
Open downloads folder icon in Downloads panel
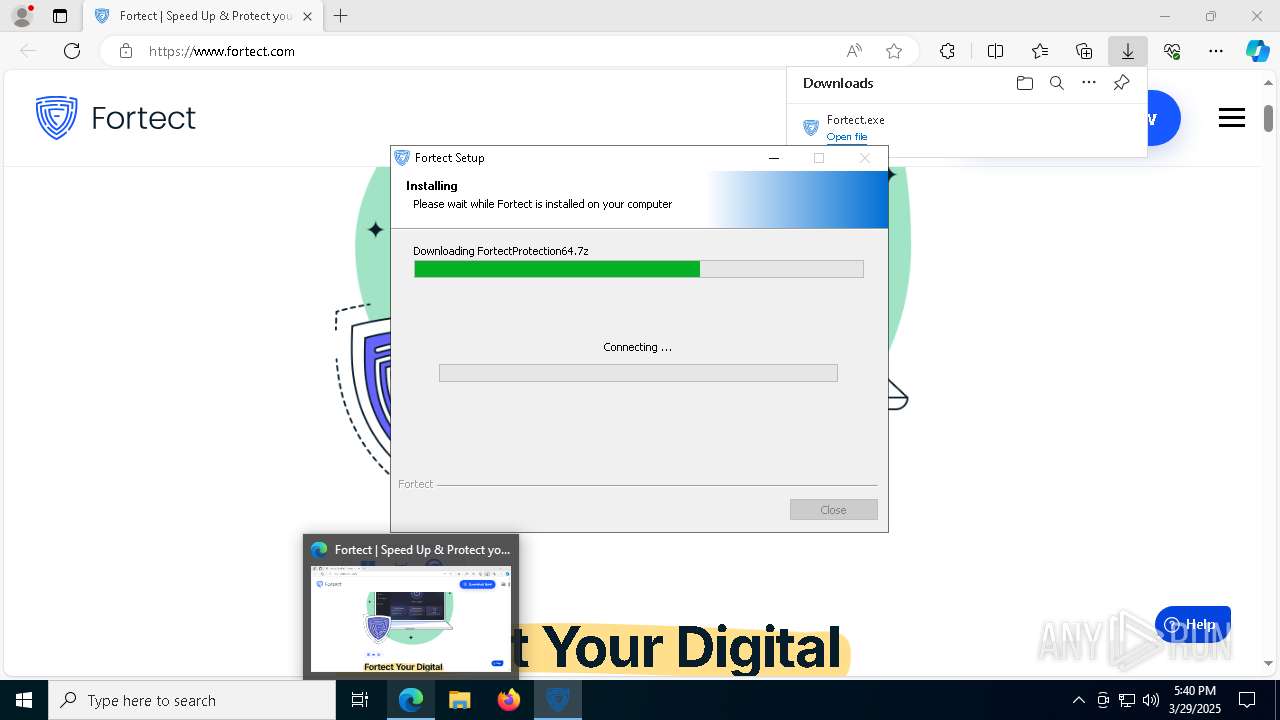(1024, 83)
